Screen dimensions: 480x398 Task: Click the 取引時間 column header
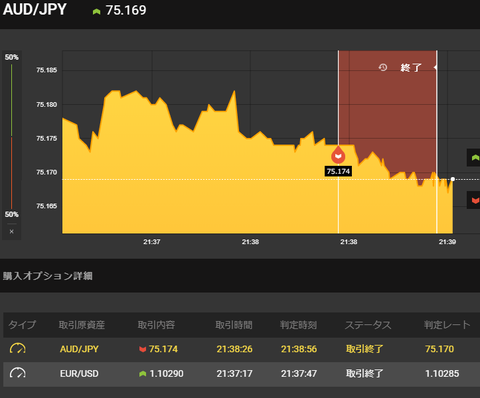[x=234, y=325]
